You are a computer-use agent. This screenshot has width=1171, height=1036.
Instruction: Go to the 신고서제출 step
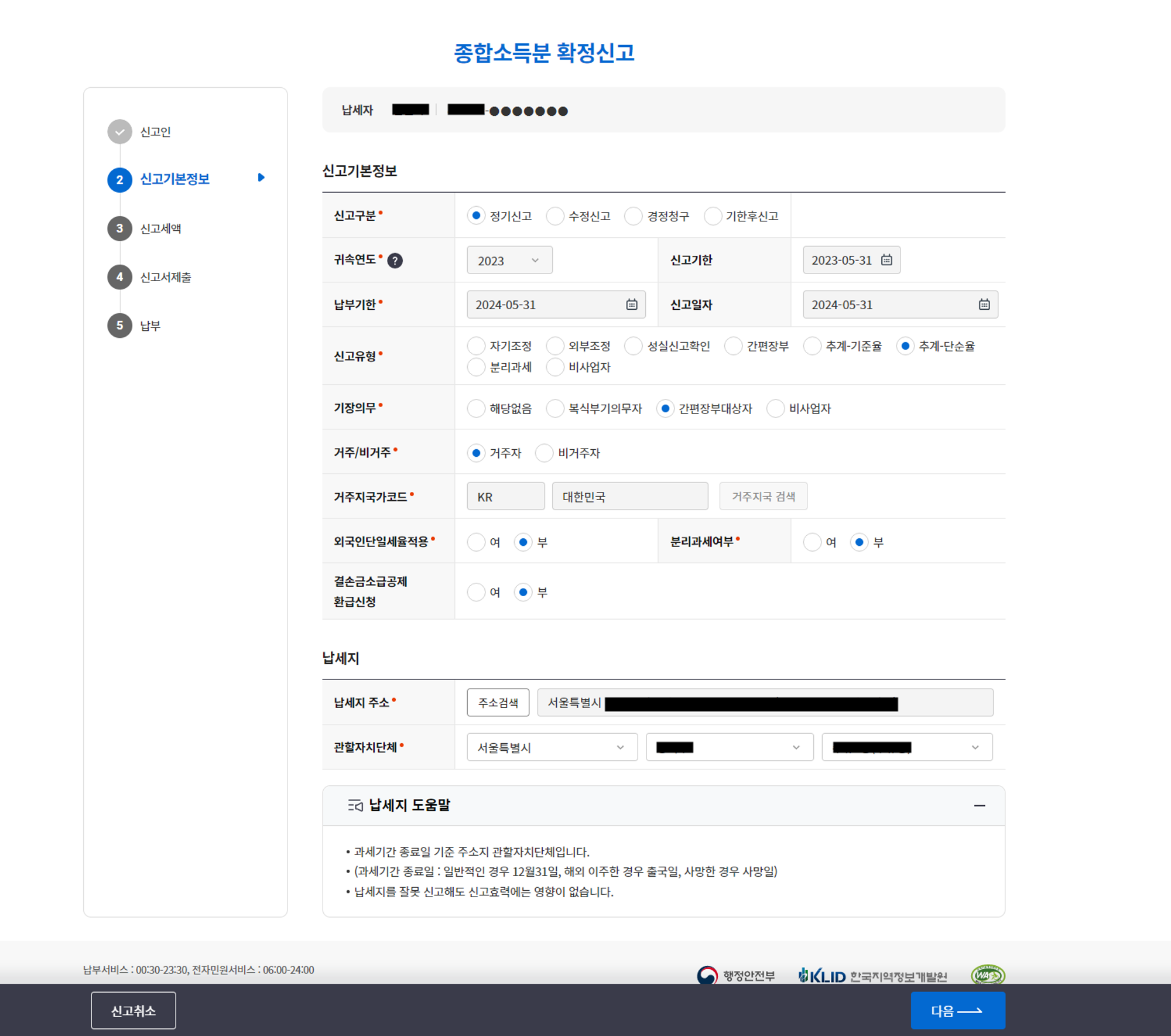166,277
